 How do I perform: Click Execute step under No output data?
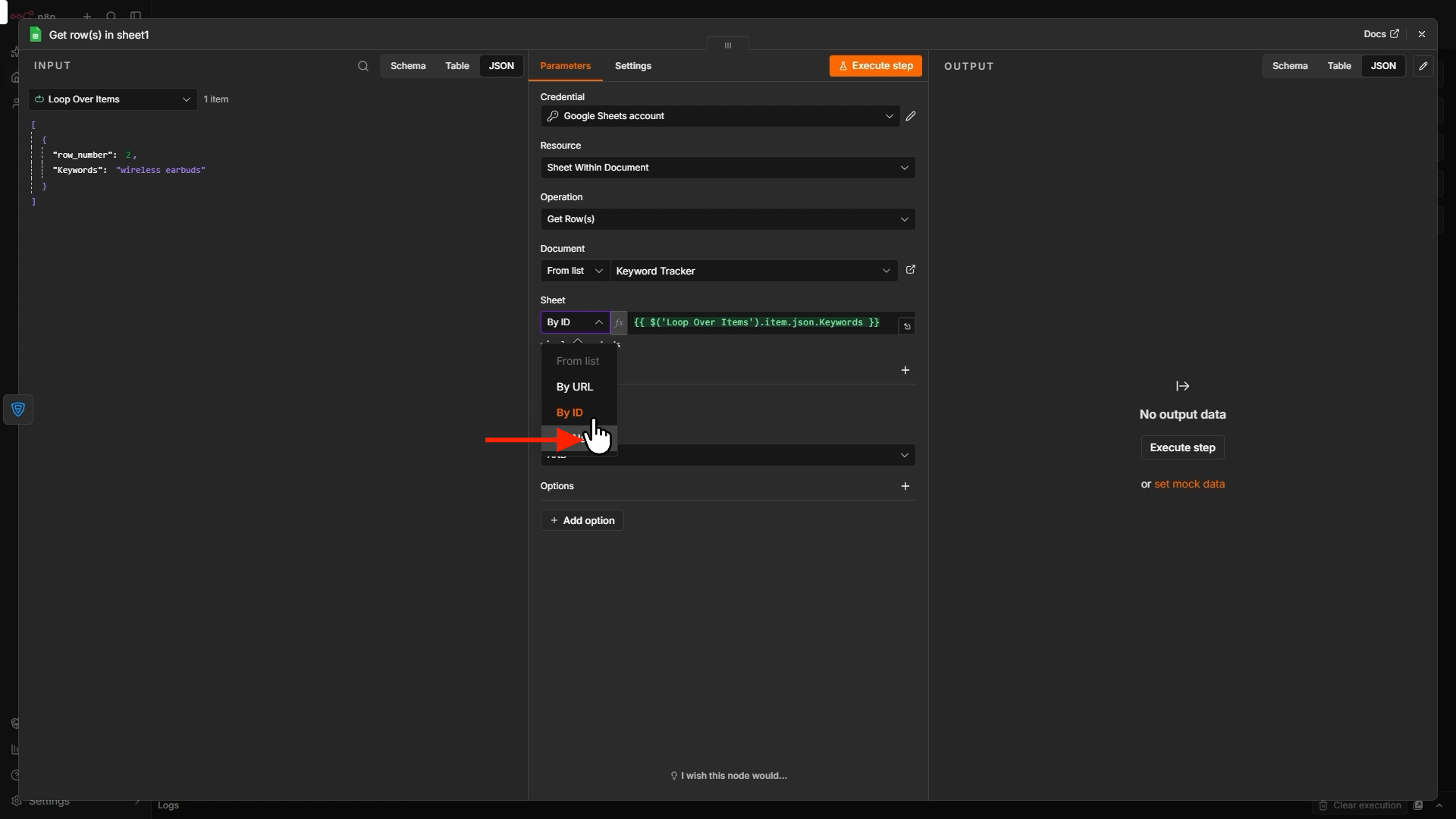tap(1183, 447)
